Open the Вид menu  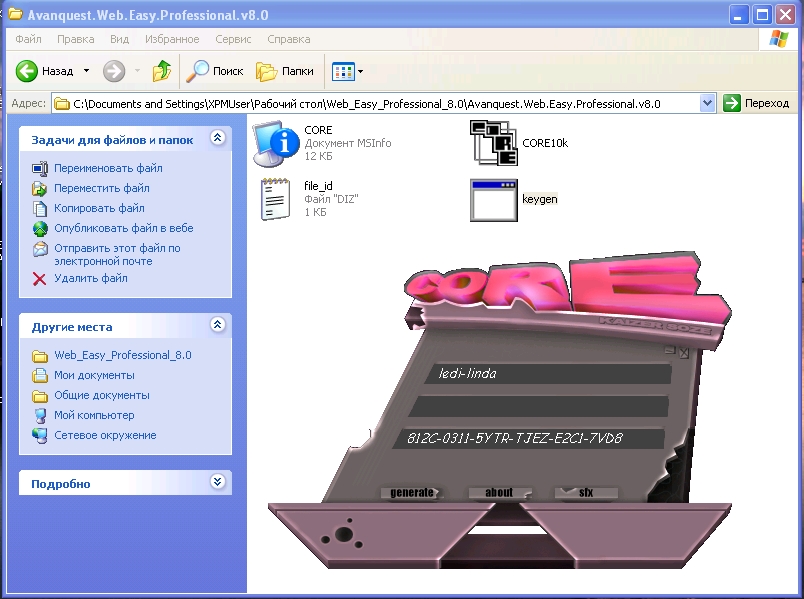click(x=119, y=39)
